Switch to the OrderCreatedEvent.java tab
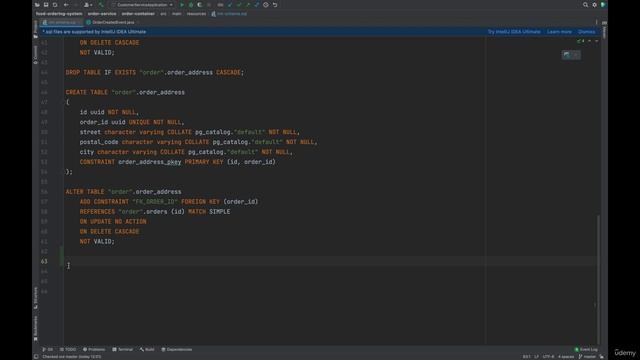 pos(113,22)
